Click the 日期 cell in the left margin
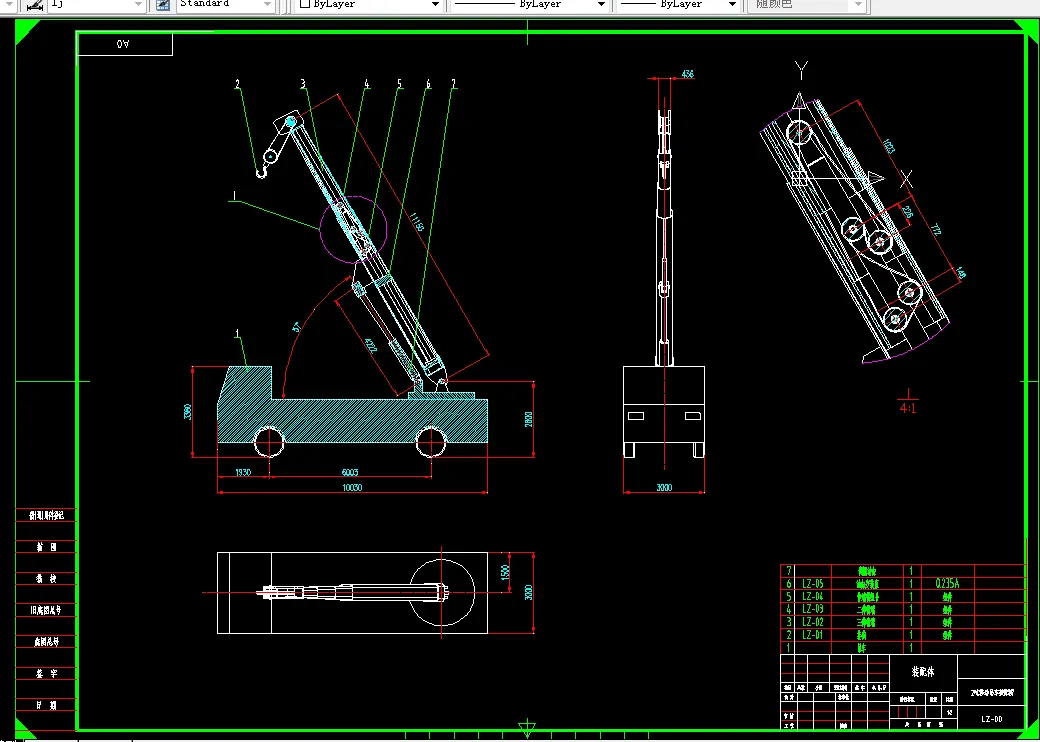Viewport: 1040px width, 742px height. point(46,705)
